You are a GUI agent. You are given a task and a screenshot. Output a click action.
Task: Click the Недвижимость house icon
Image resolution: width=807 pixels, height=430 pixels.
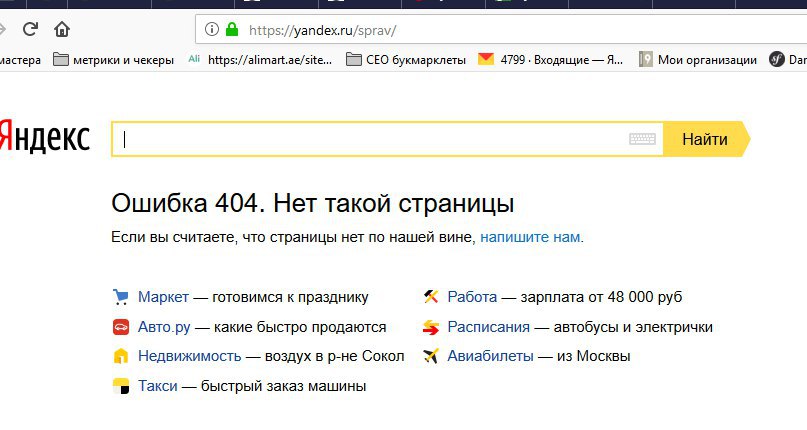120,356
